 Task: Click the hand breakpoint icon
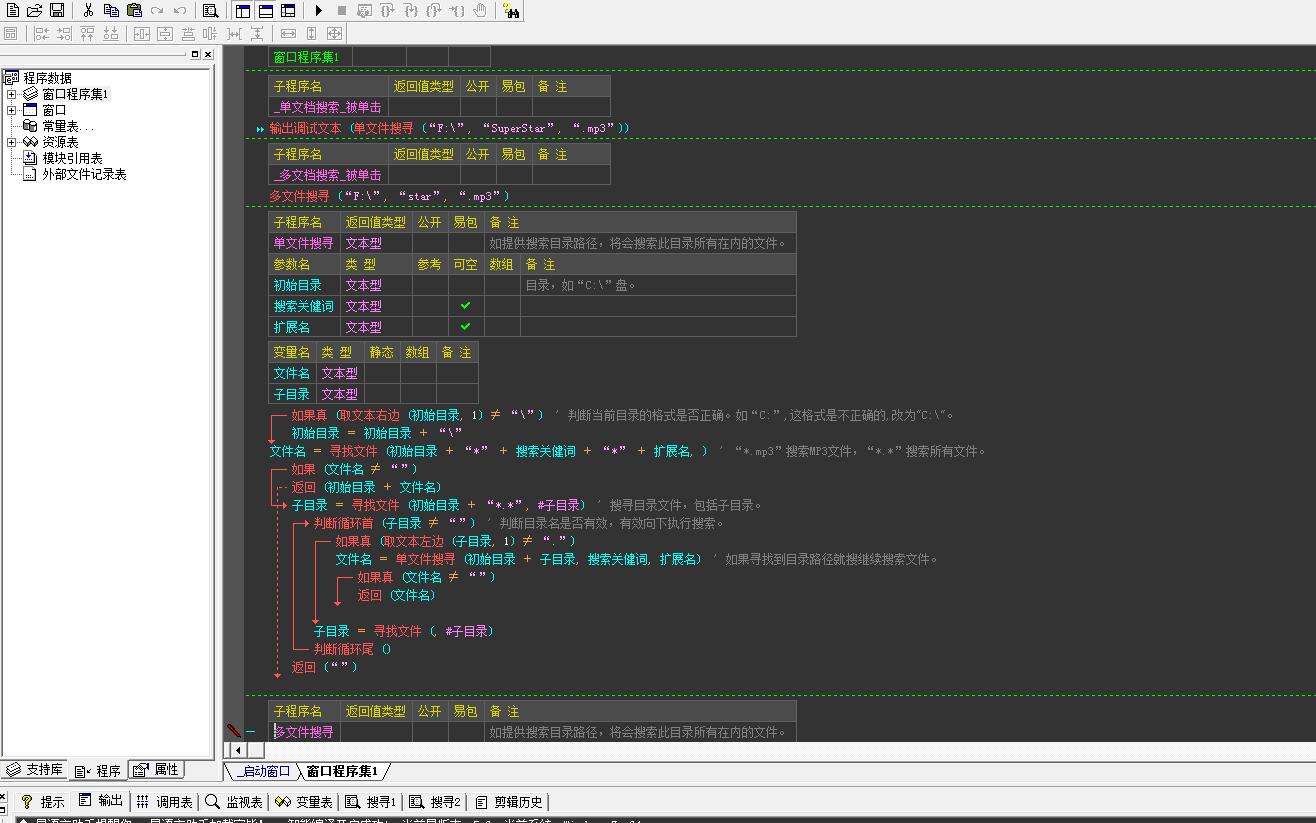tap(480, 11)
